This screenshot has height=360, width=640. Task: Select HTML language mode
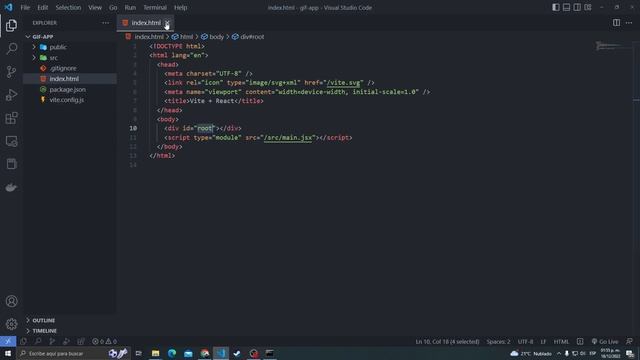(561, 341)
